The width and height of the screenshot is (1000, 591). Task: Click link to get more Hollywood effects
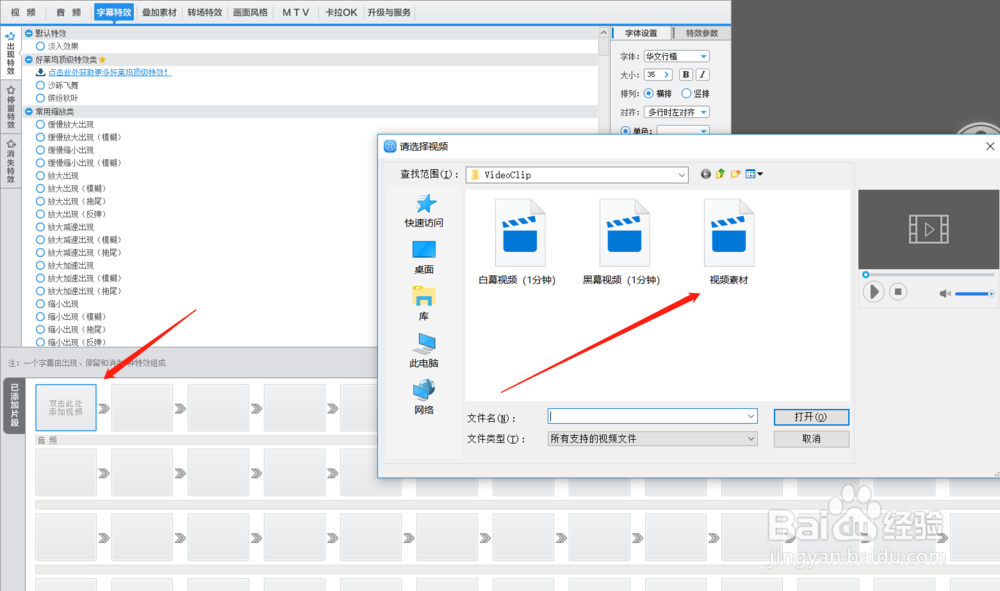click(x=110, y=72)
